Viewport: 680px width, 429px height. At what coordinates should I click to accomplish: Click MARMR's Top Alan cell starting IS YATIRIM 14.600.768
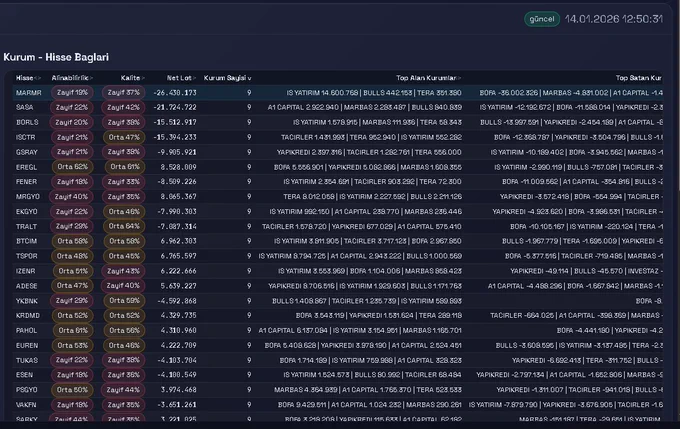[x=374, y=93]
